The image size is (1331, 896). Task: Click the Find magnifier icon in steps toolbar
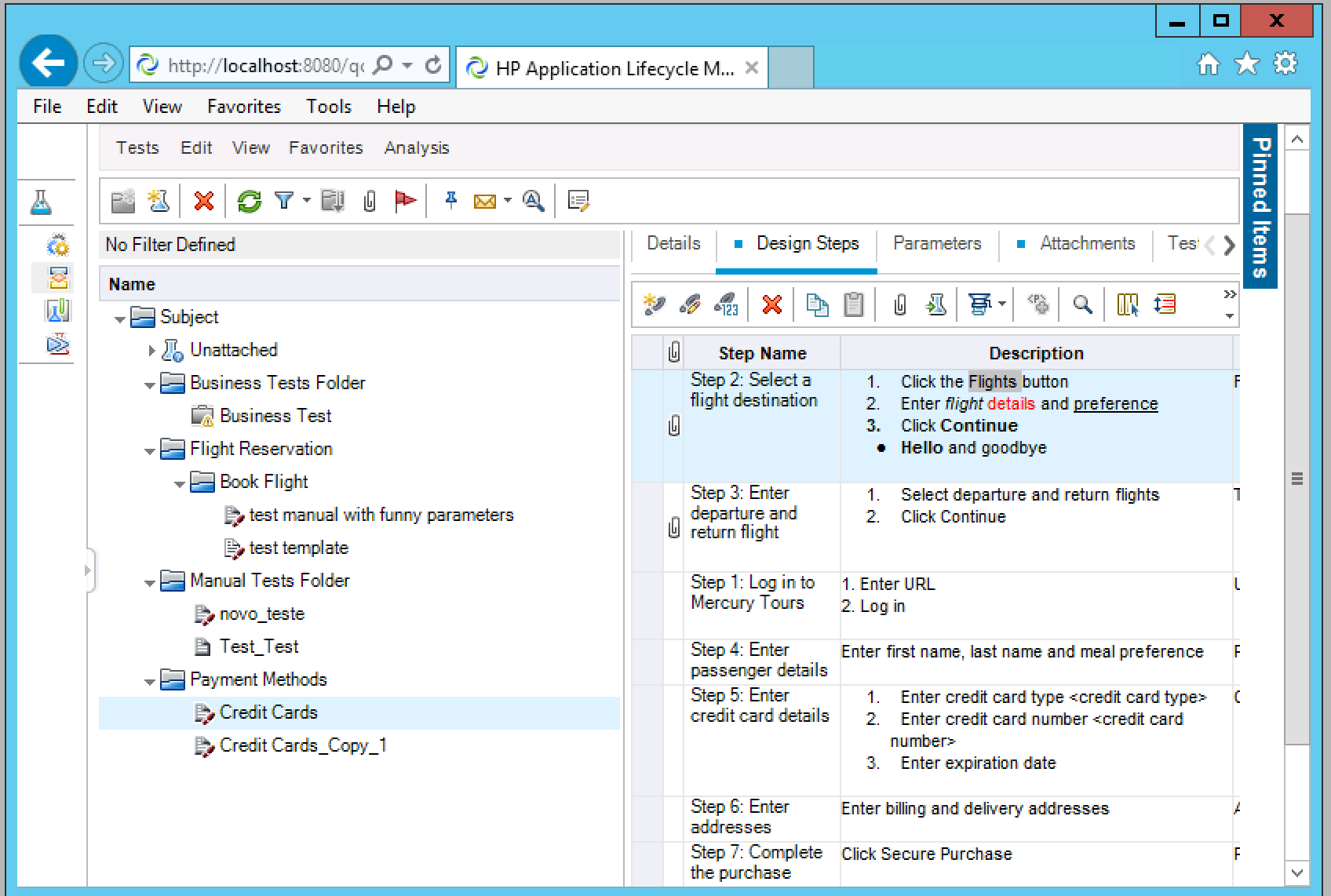[x=1083, y=304]
